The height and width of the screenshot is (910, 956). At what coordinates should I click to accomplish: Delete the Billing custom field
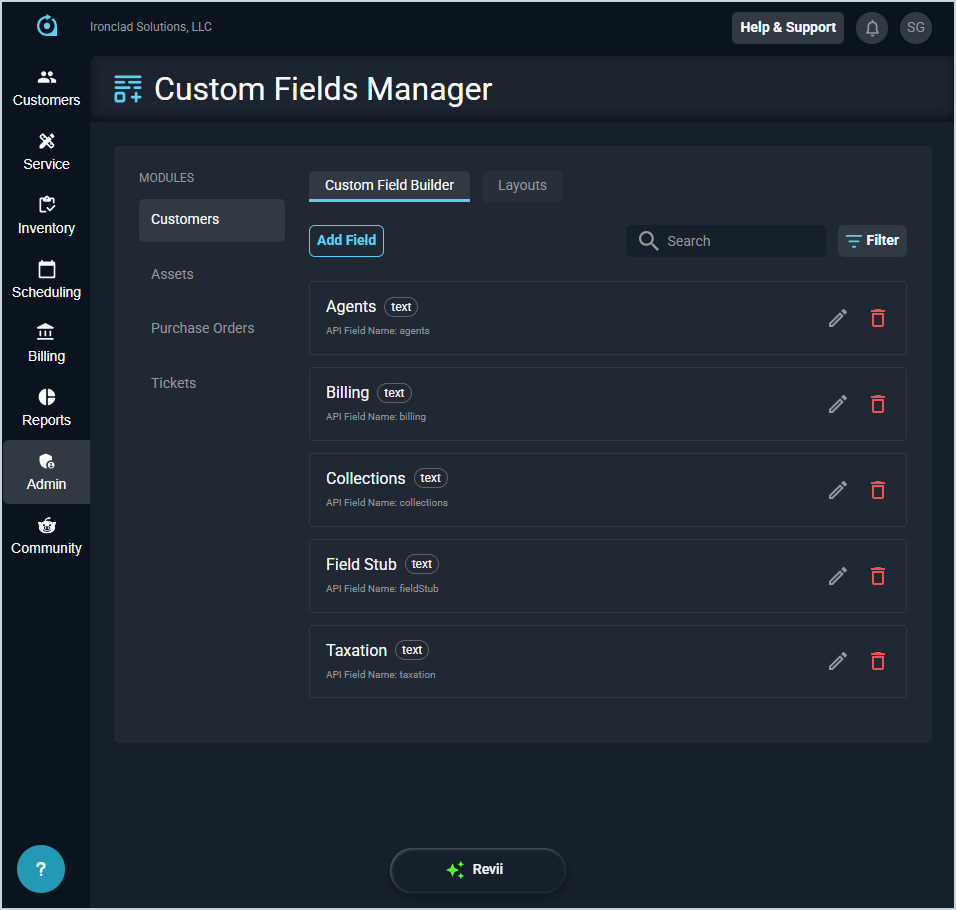[x=877, y=404]
